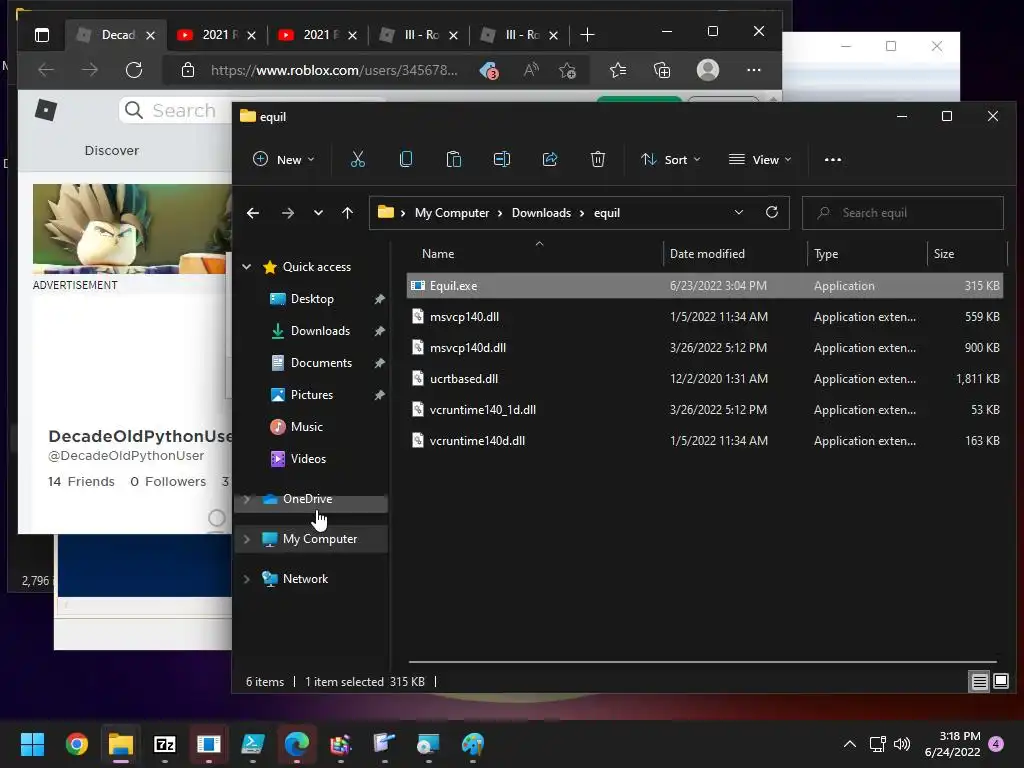Collapse the Quick access tree node

pos(247,266)
